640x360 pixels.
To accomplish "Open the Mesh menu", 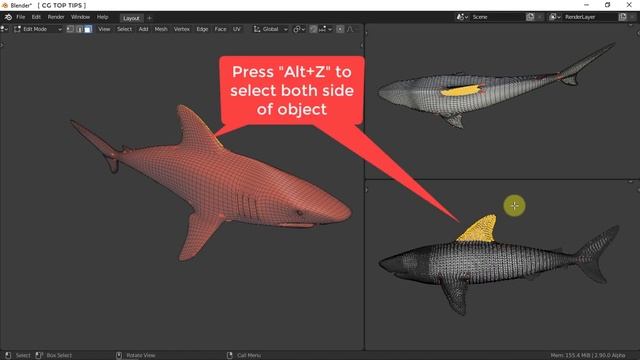I will pyautogui.click(x=161, y=29).
